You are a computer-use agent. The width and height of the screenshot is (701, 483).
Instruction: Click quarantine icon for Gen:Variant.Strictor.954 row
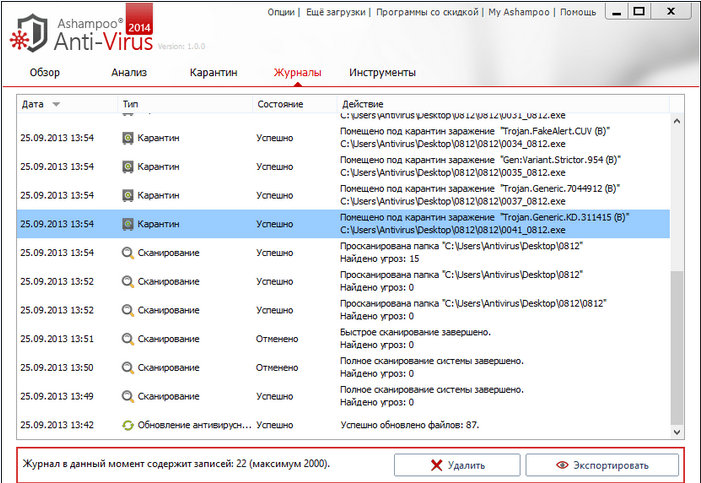point(128,167)
